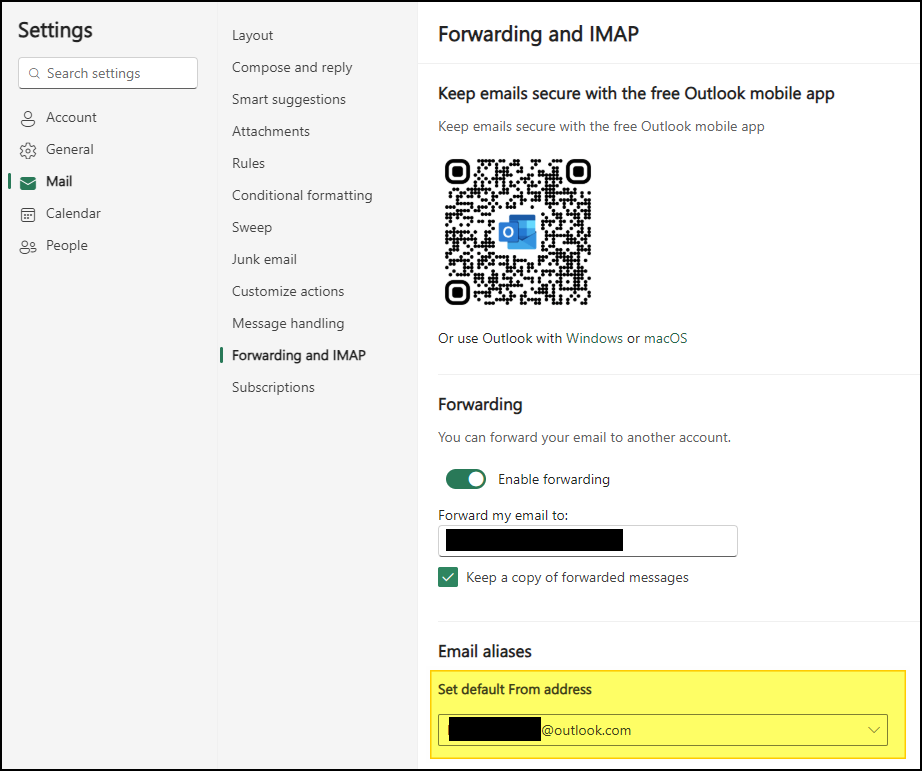This screenshot has height=771, width=922.
Task: Click the search magnifier icon in Search settings
Action: click(34, 74)
